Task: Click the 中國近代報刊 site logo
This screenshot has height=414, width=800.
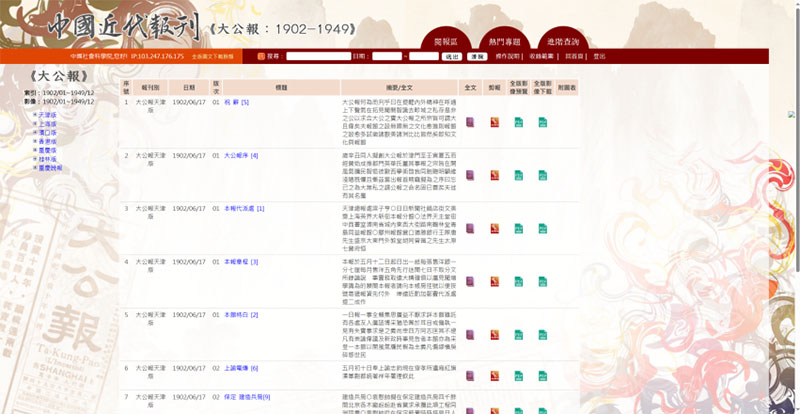Action: coord(123,27)
